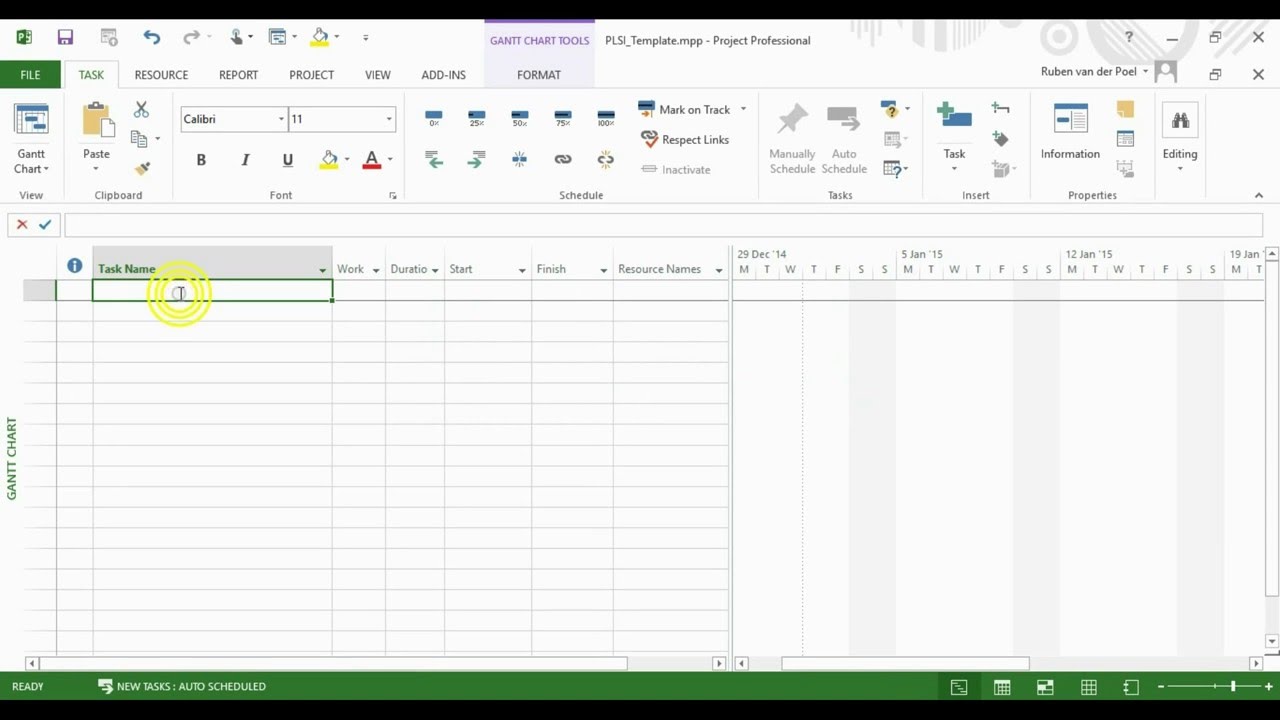Click the table pane horizontal scrollbar
This screenshot has height=720, width=1280.
(x=333, y=663)
